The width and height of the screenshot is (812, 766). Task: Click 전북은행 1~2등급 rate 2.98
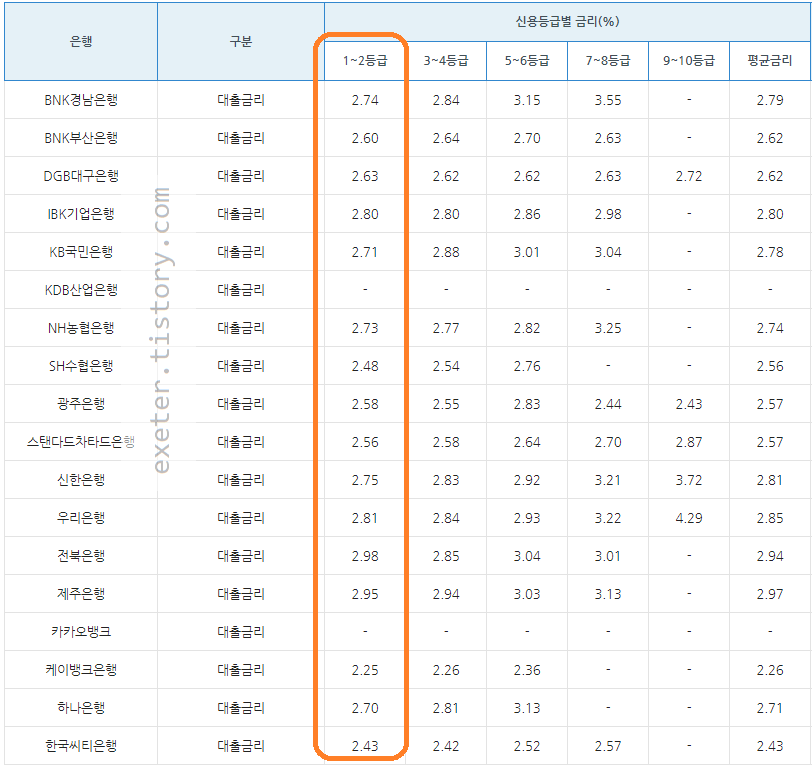[365, 556]
